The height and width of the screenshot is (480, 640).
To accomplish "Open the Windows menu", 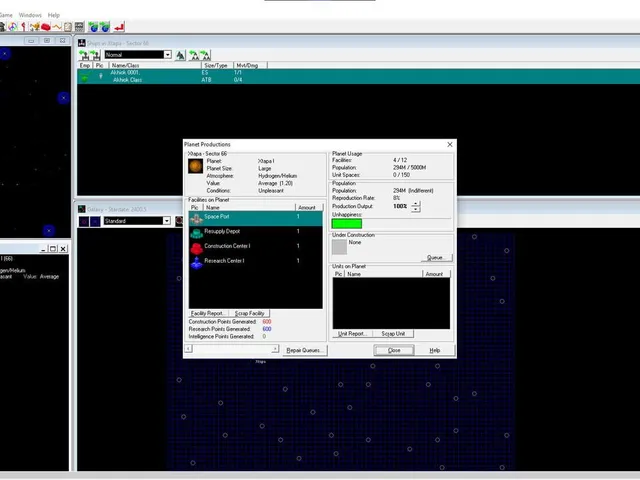I will [30, 15].
